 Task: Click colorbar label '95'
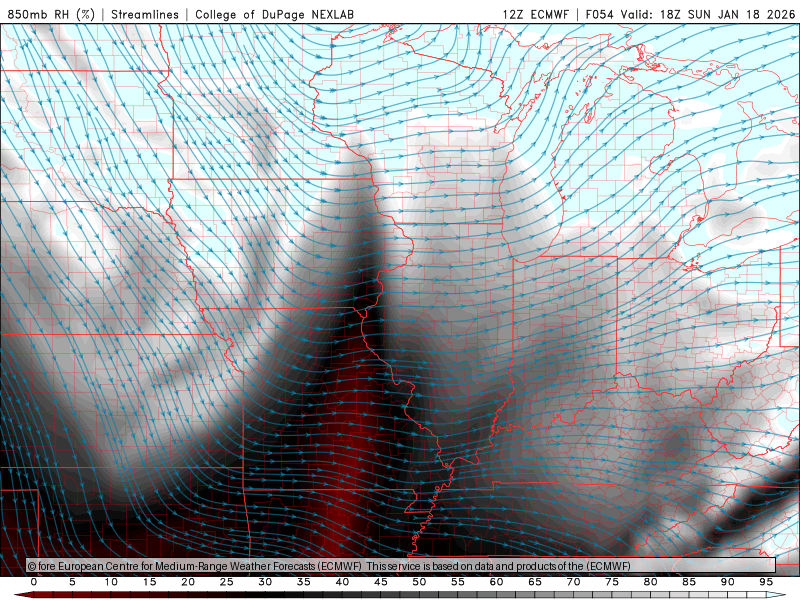(766, 582)
